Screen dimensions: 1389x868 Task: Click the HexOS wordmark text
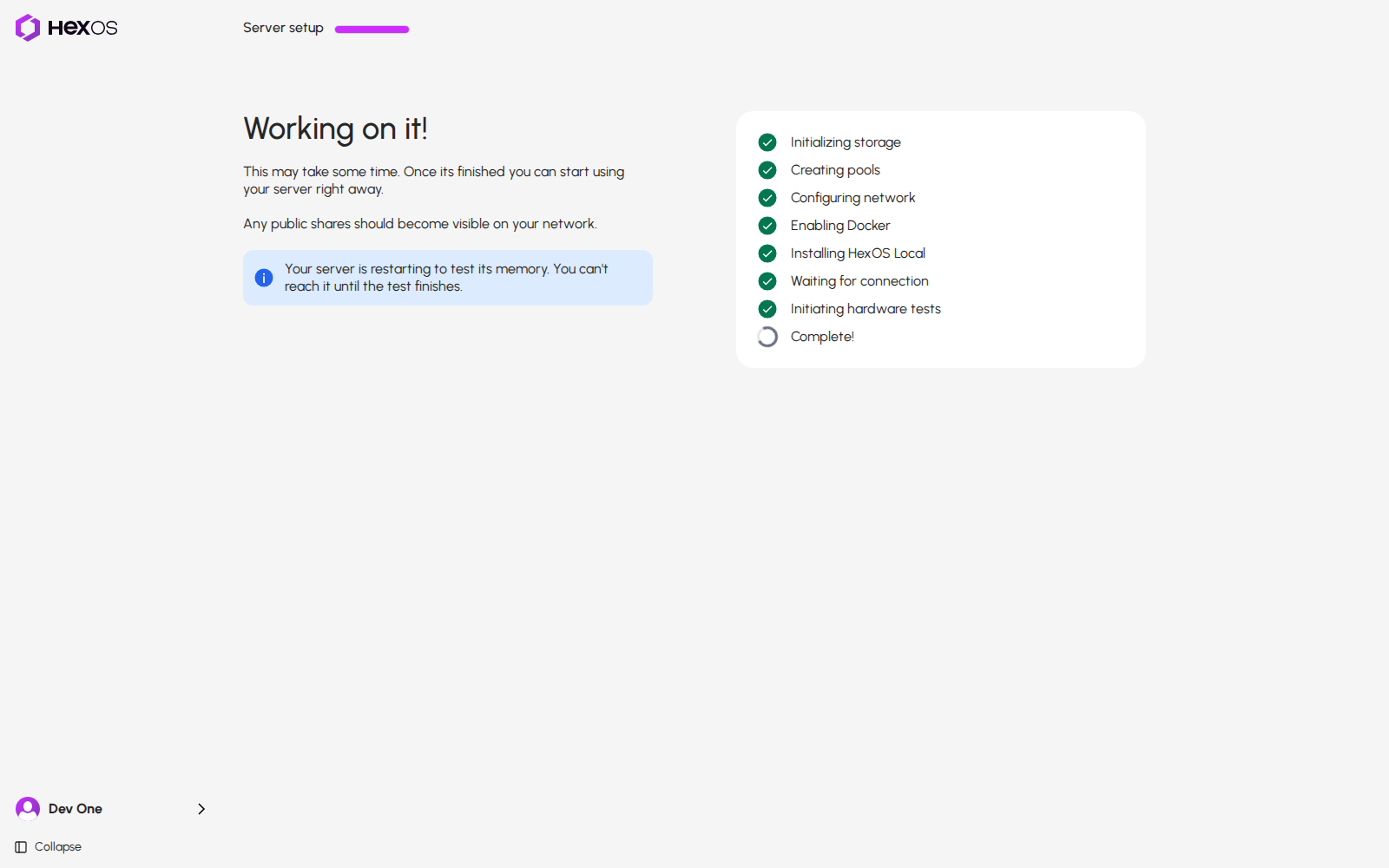point(82,28)
